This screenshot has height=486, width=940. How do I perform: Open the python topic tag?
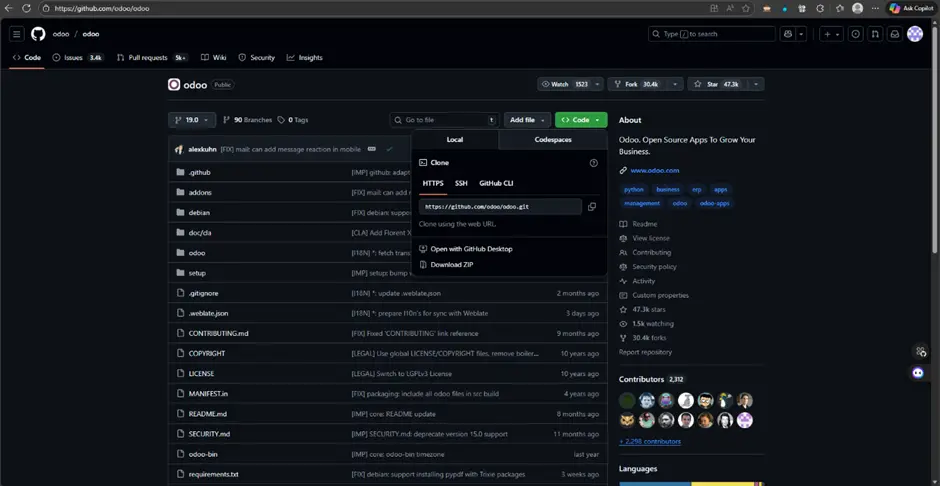point(633,189)
